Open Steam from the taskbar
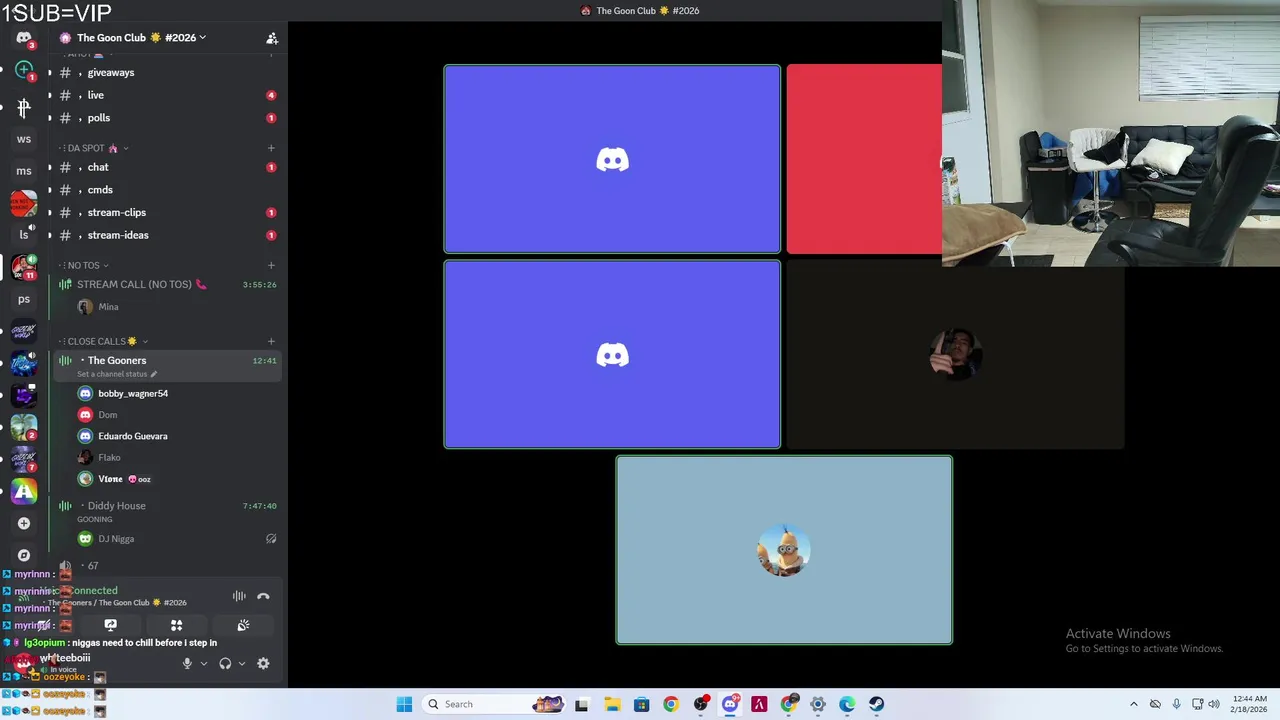 tap(876, 704)
